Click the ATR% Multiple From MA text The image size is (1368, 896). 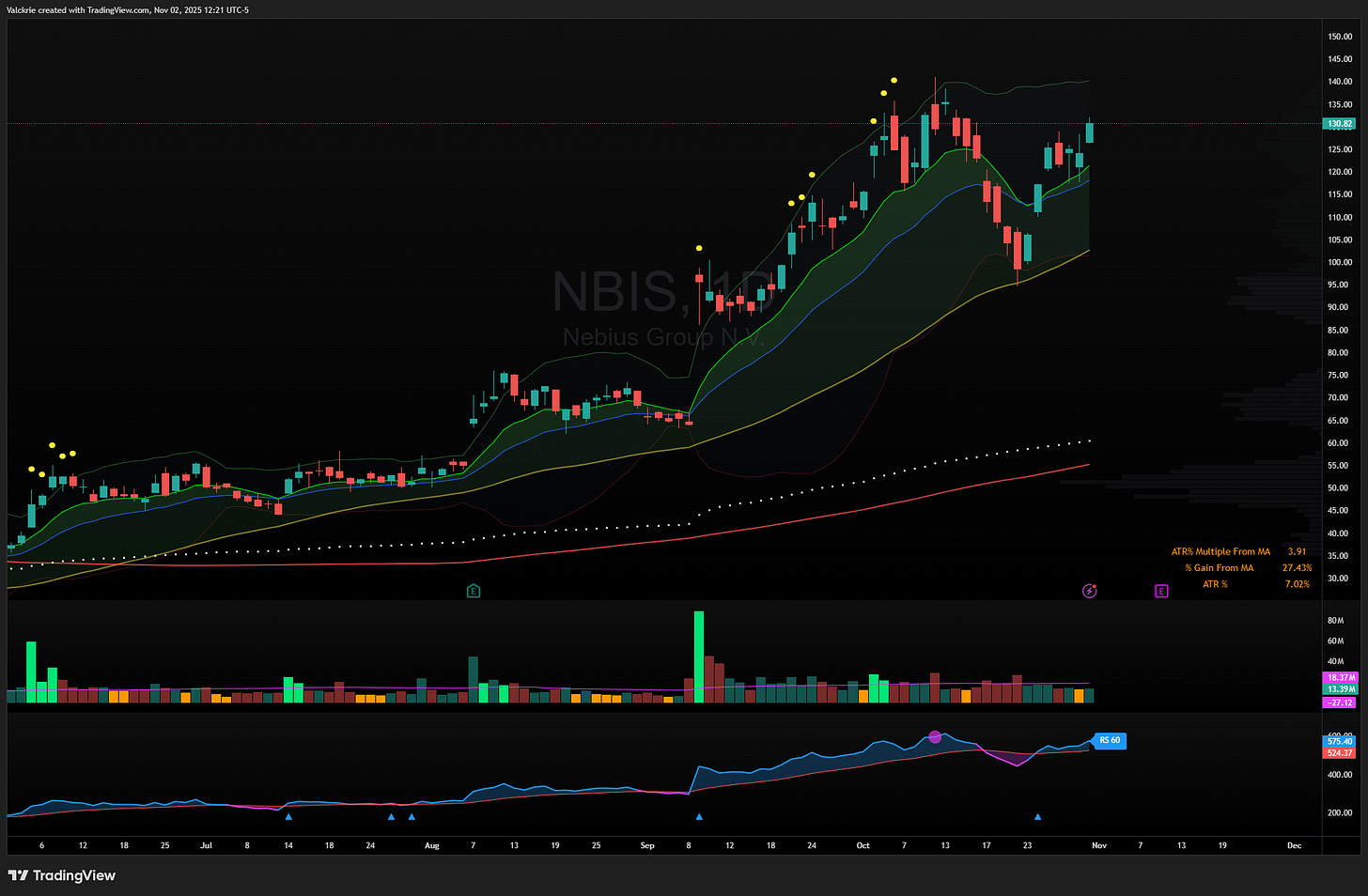pos(1220,551)
